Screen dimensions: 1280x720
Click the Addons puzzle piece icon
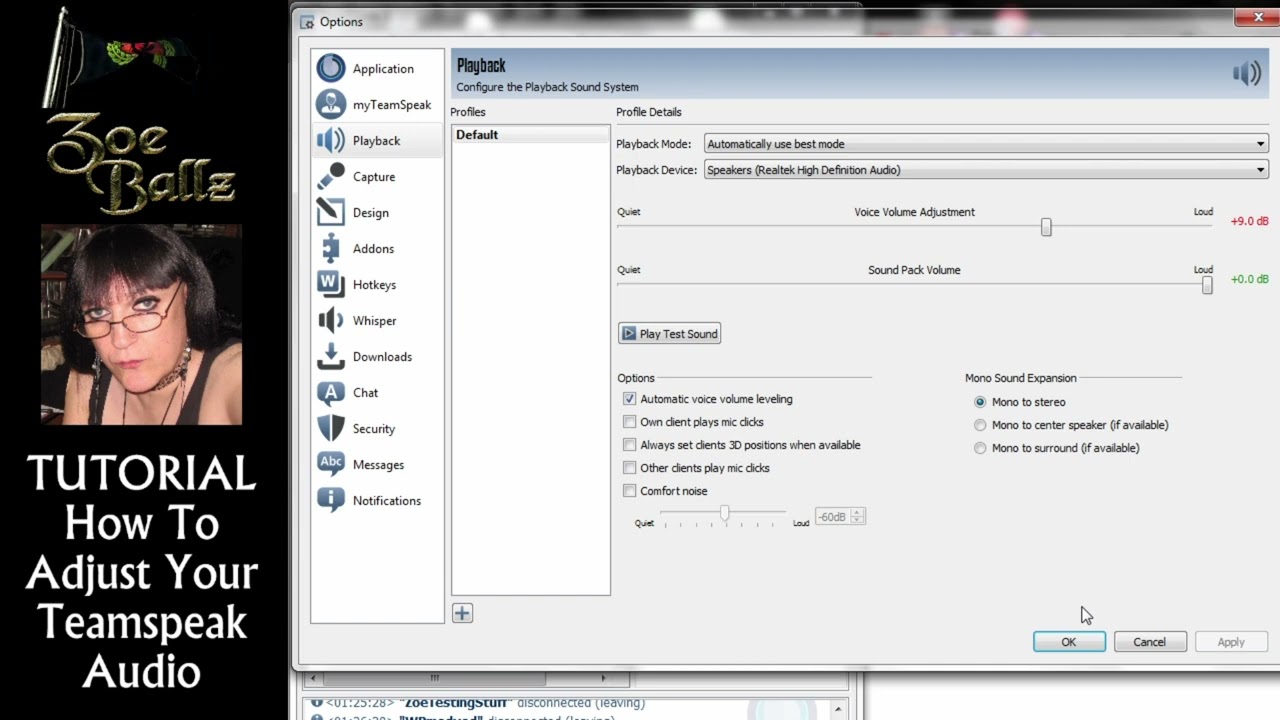pos(331,248)
